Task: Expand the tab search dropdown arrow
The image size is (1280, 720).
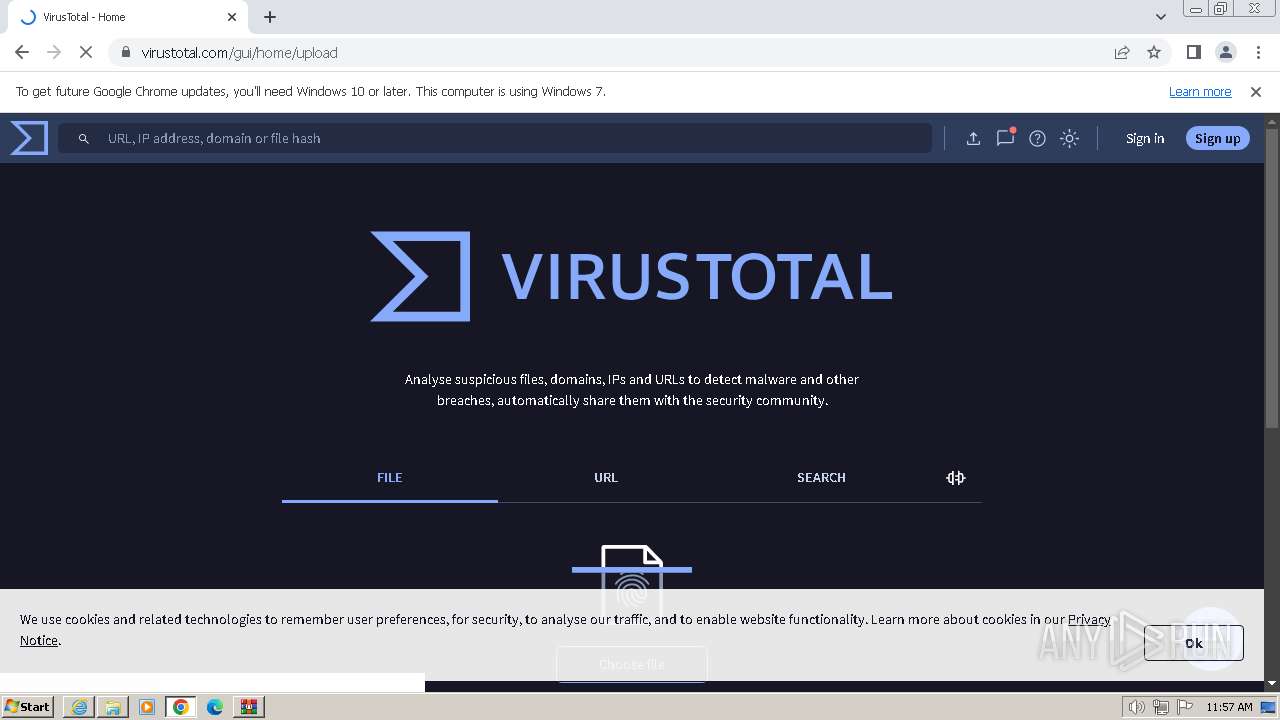Action: pyautogui.click(x=1161, y=17)
